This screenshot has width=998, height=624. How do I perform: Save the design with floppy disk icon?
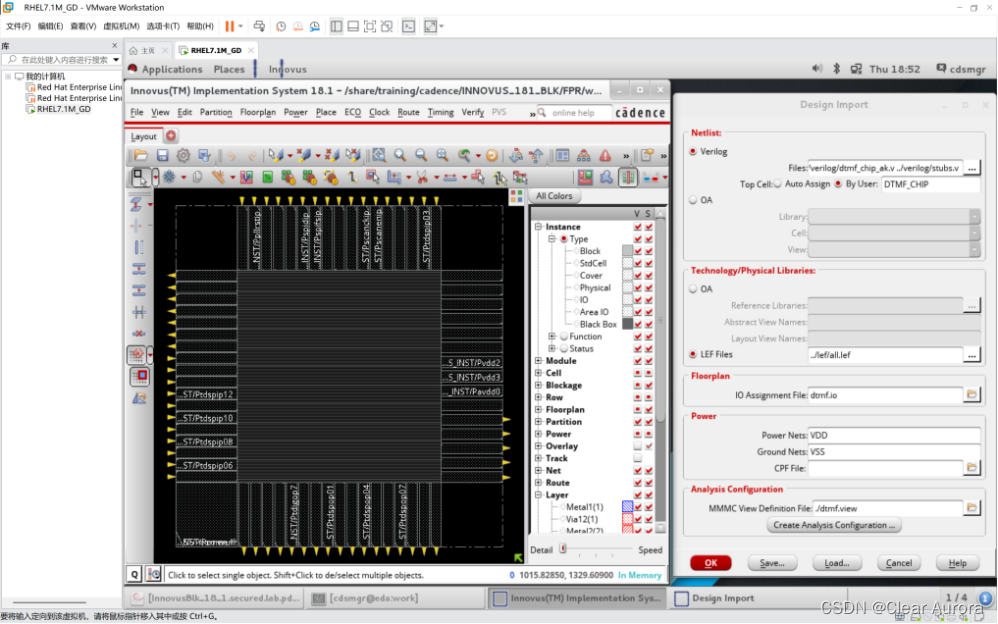tap(162, 155)
